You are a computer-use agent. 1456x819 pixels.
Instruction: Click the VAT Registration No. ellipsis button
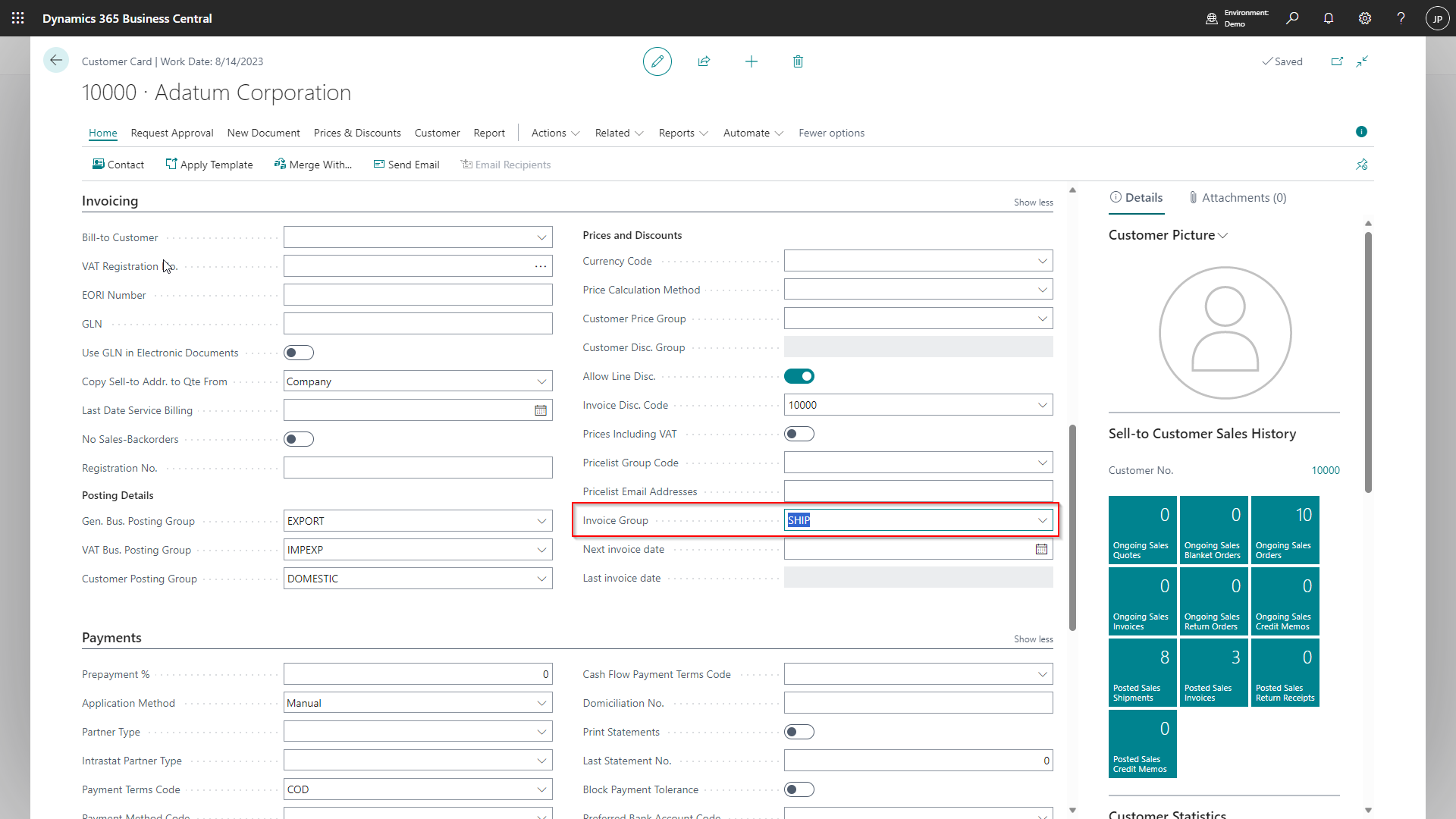pyautogui.click(x=541, y=266)
